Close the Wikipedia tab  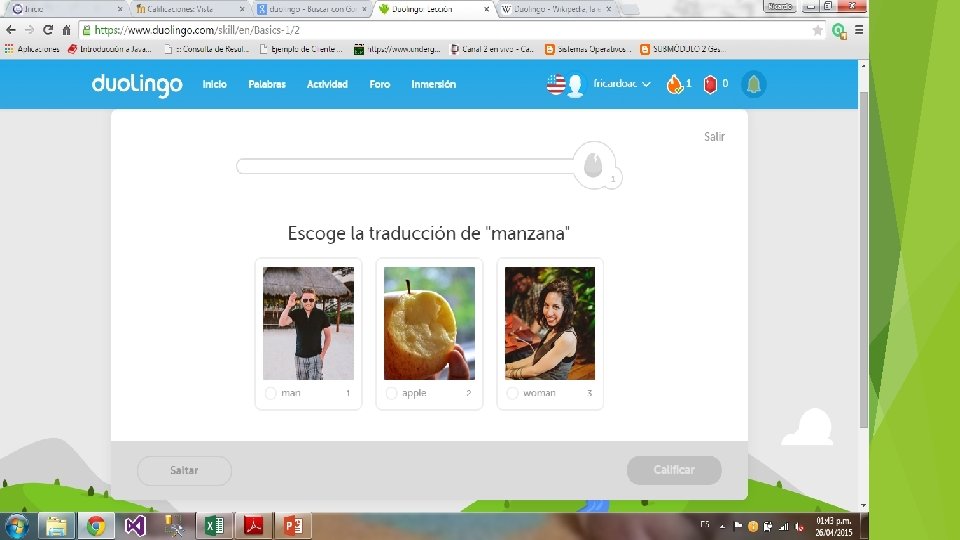pyautogui.click(x=609, y=9)
